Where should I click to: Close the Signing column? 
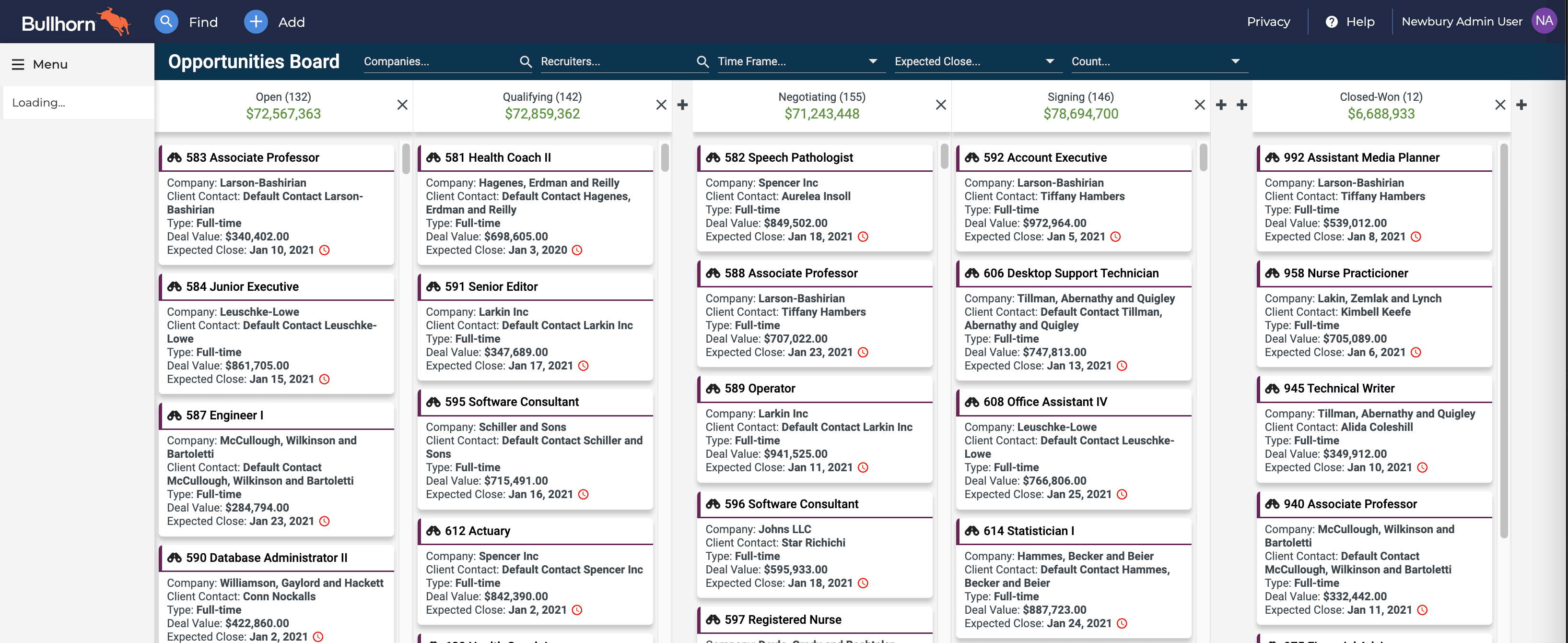[1199, 105]
